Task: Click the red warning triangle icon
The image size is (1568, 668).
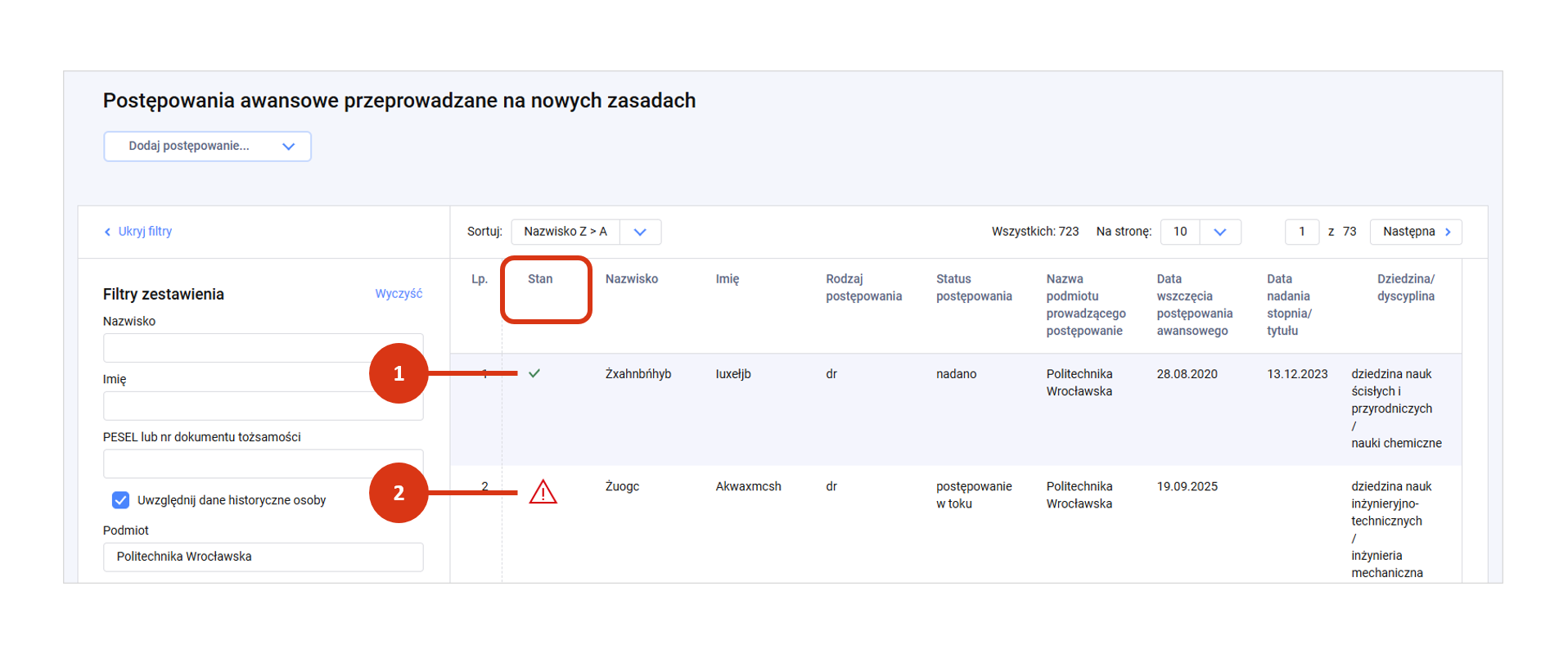Action: pyautogui.click(x=543, y=492)
